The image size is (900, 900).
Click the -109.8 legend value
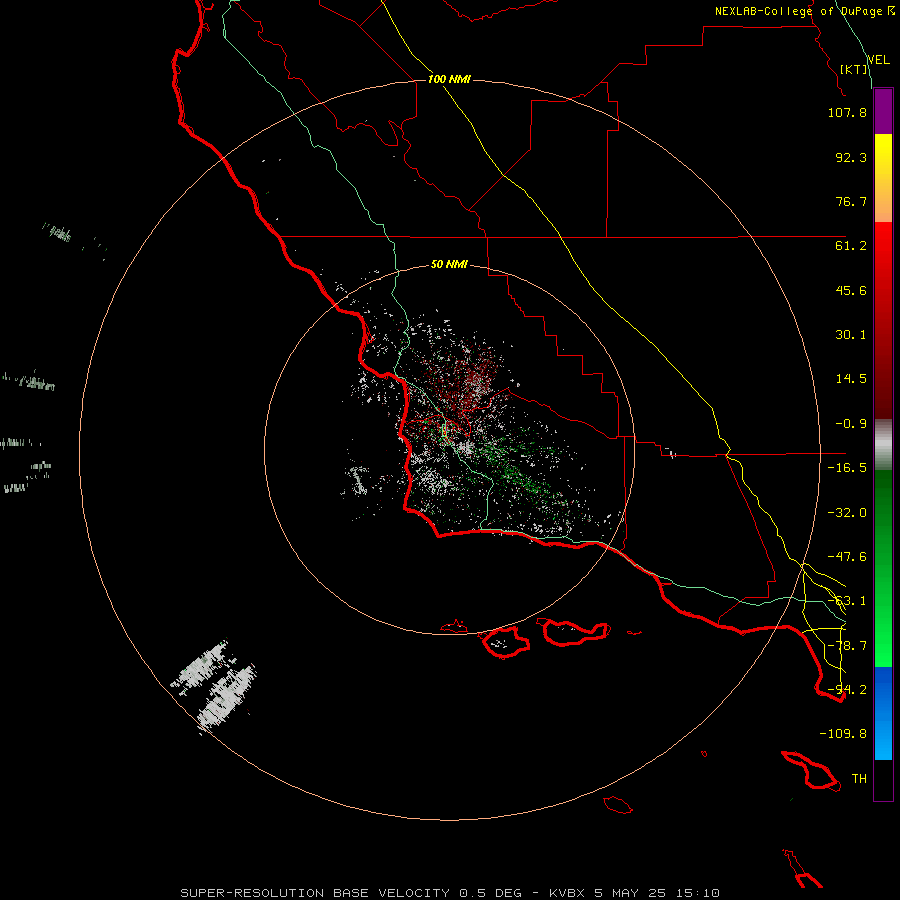[843, 734]
